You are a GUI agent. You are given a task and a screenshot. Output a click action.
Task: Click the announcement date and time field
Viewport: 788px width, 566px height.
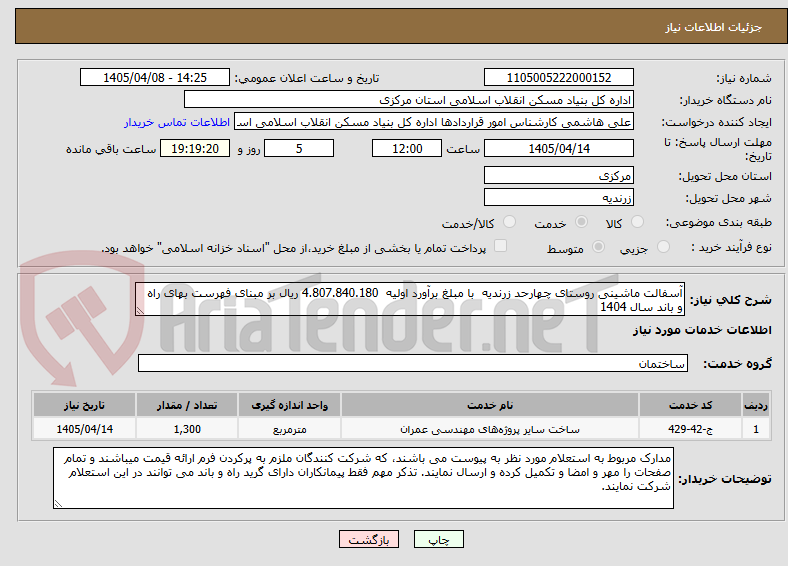155,77
